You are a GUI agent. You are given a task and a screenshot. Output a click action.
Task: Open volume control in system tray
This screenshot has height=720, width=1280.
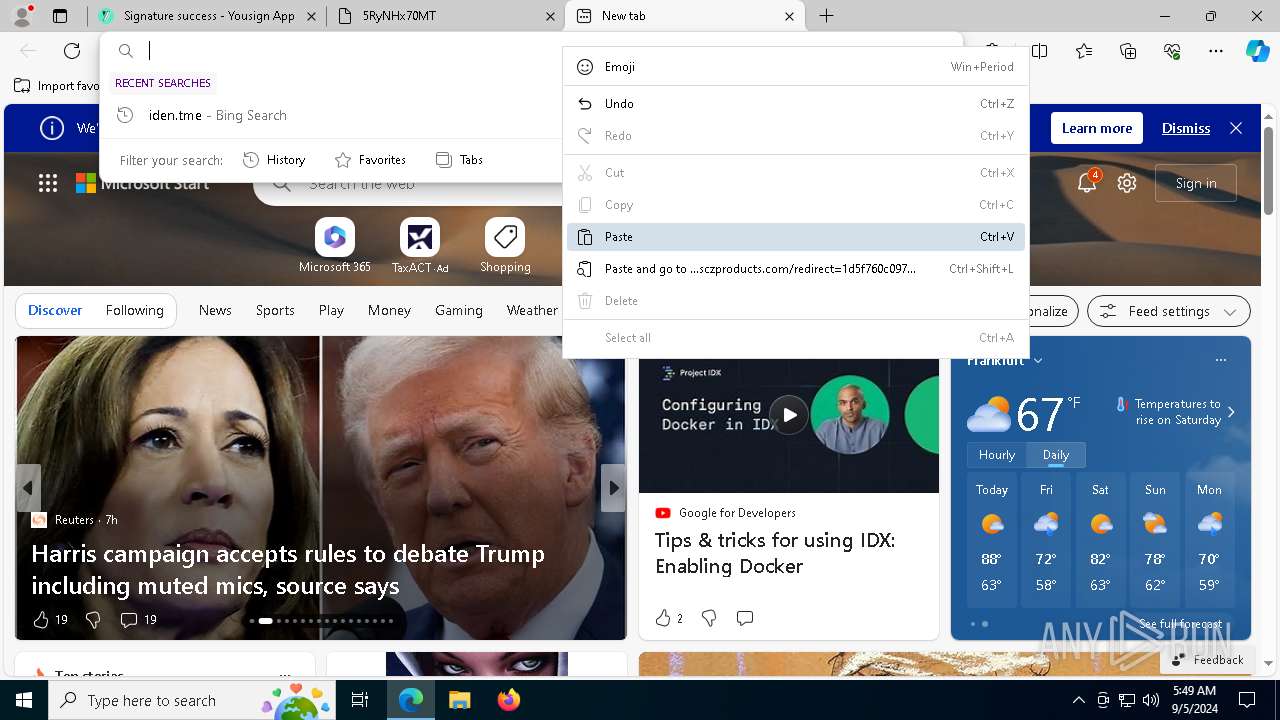[x=1150, y=701]
